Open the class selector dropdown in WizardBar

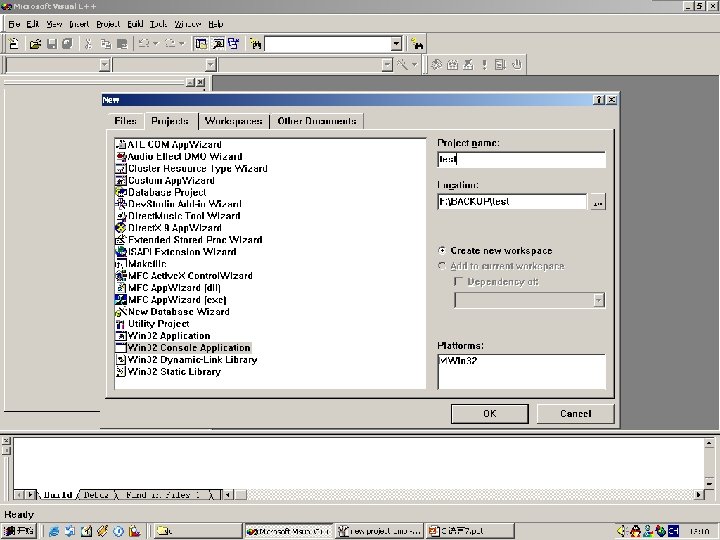(105, 65)
